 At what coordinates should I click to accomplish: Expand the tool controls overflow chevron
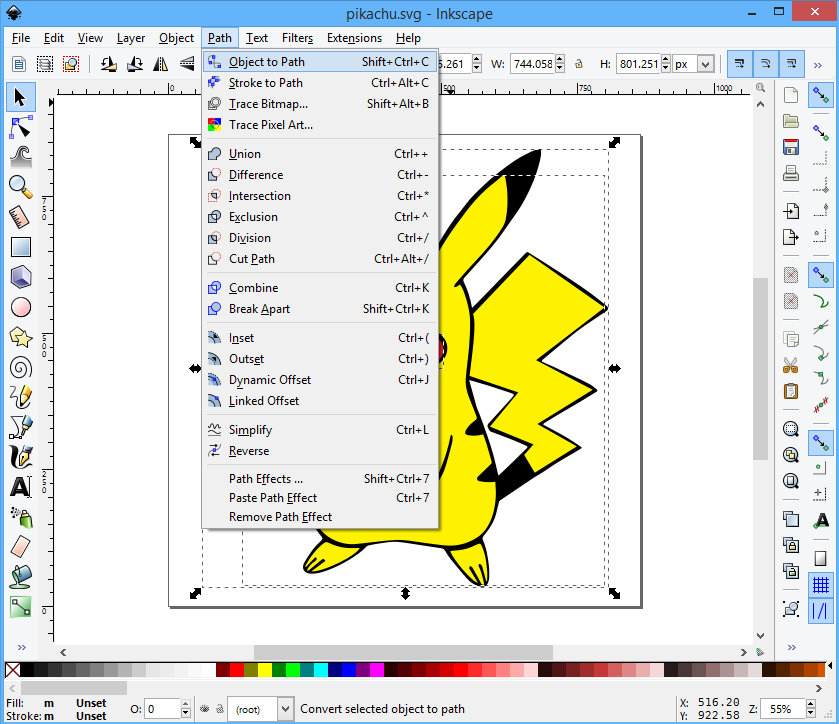818,65
